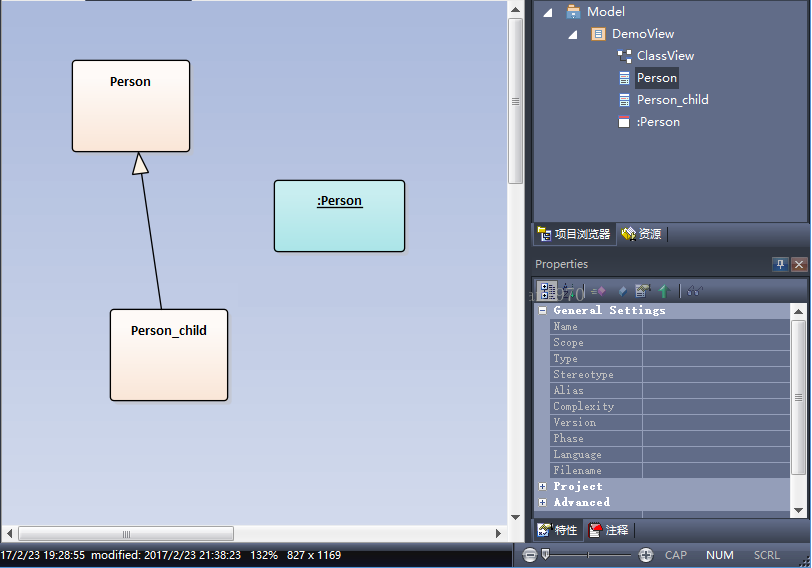
Task: Click the green up arrow icon
Action: tap(663, 291)
